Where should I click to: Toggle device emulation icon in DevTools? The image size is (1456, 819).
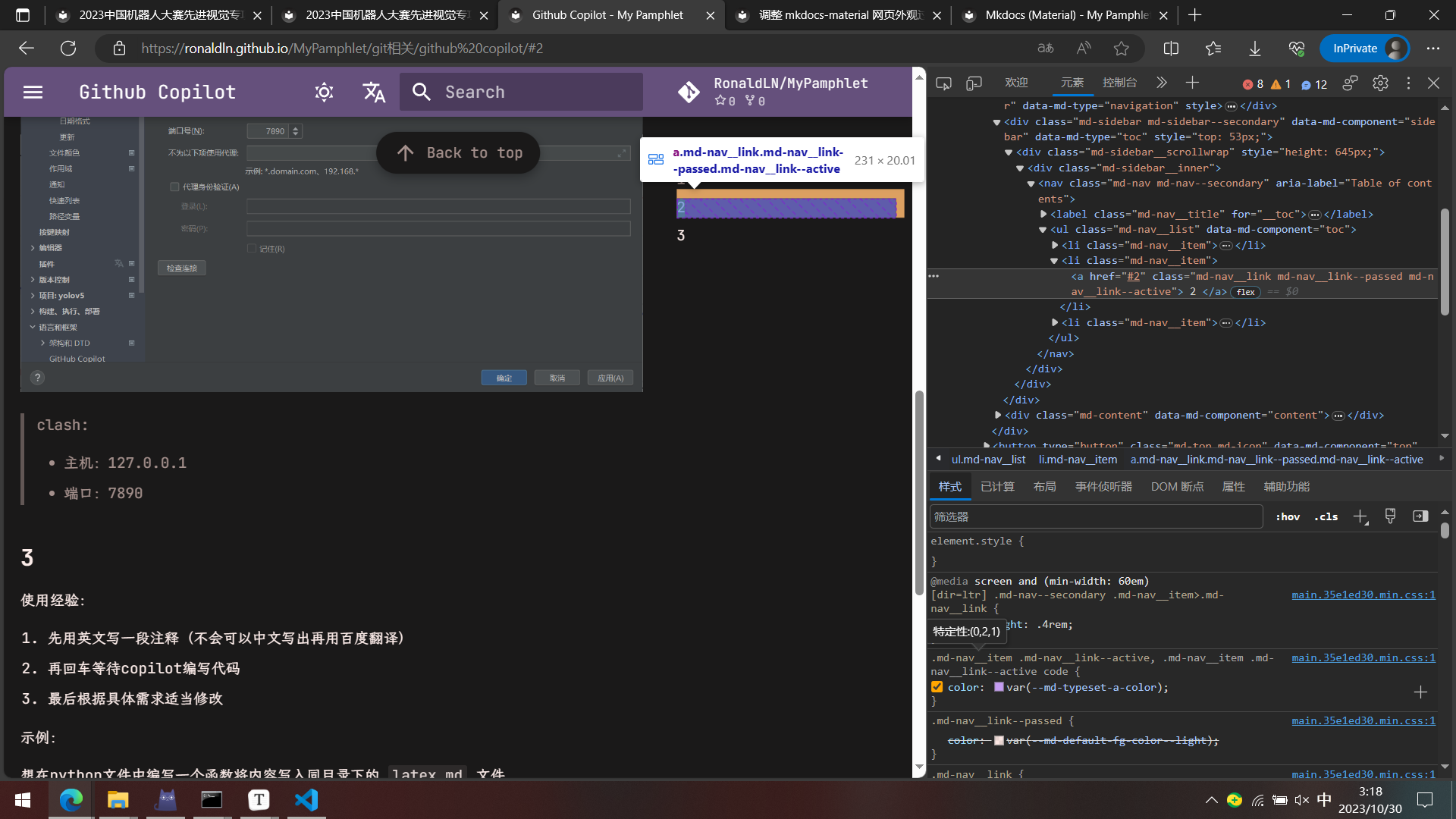click(974, 83)
